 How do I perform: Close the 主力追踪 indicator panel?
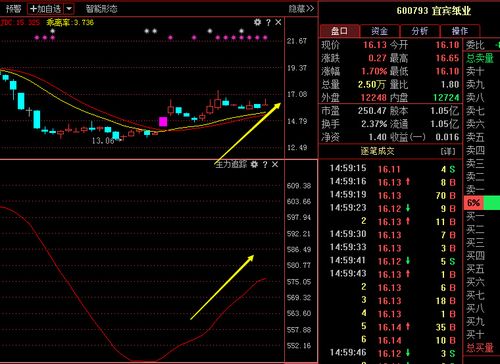point(275,164)
